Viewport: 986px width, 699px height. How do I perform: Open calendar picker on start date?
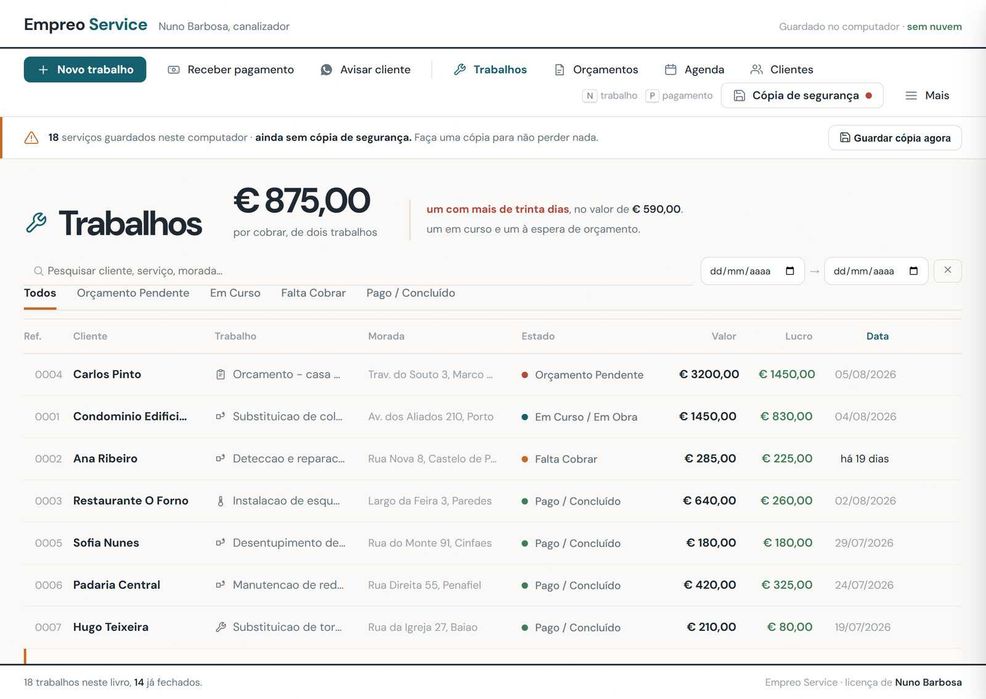[790, 271]
